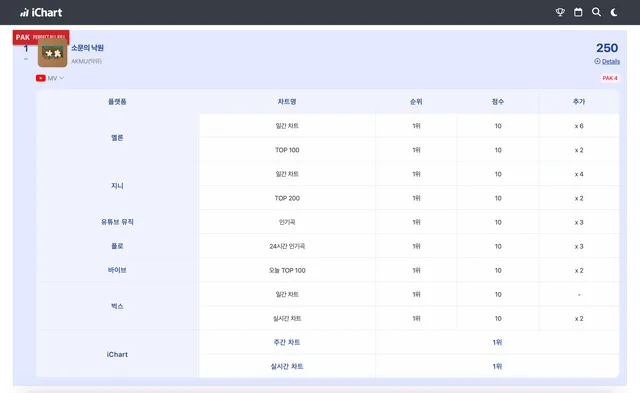Click the 추가 column header
Image resolution: width=640 pixels, height=393 pixels.
tap(579, 102)
